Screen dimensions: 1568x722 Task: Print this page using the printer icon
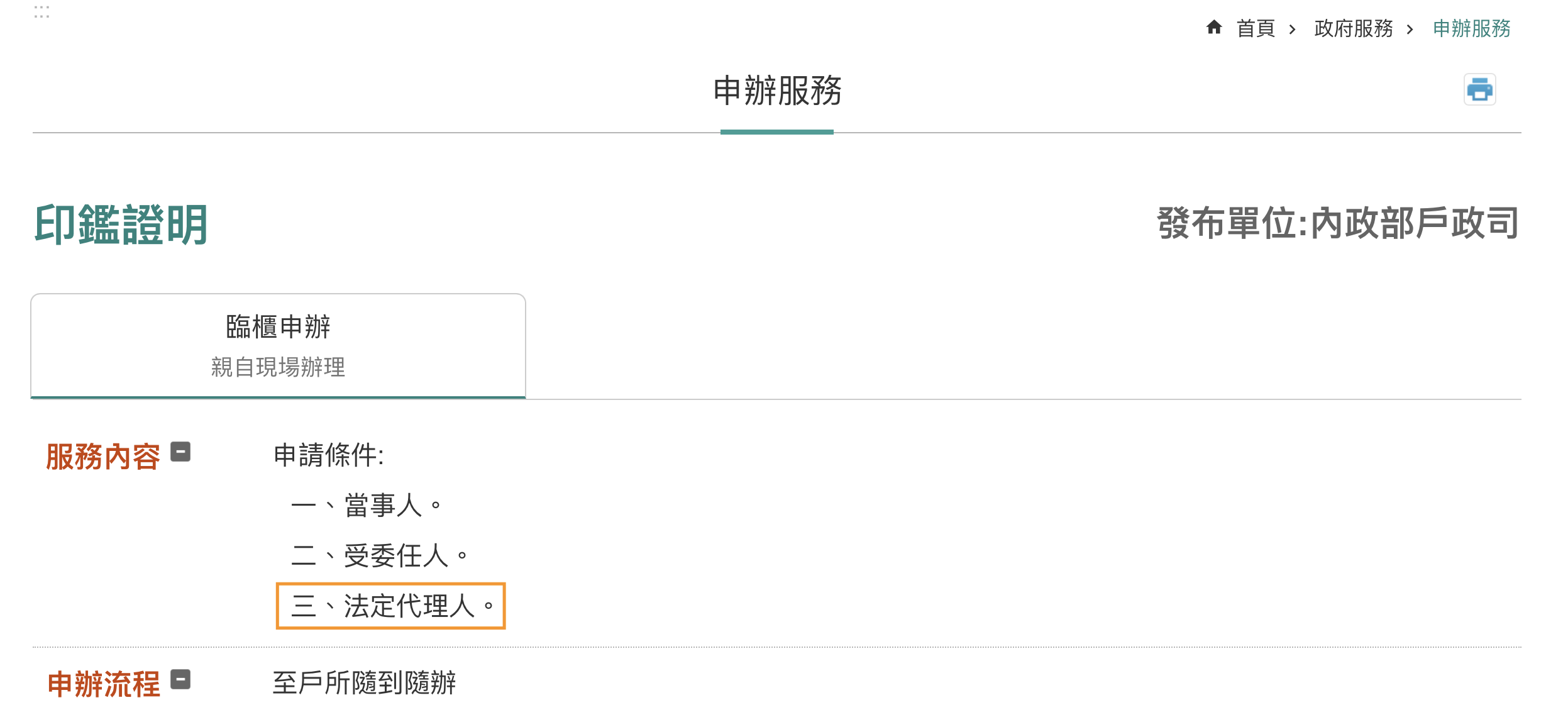click(x=1479, y=90)
